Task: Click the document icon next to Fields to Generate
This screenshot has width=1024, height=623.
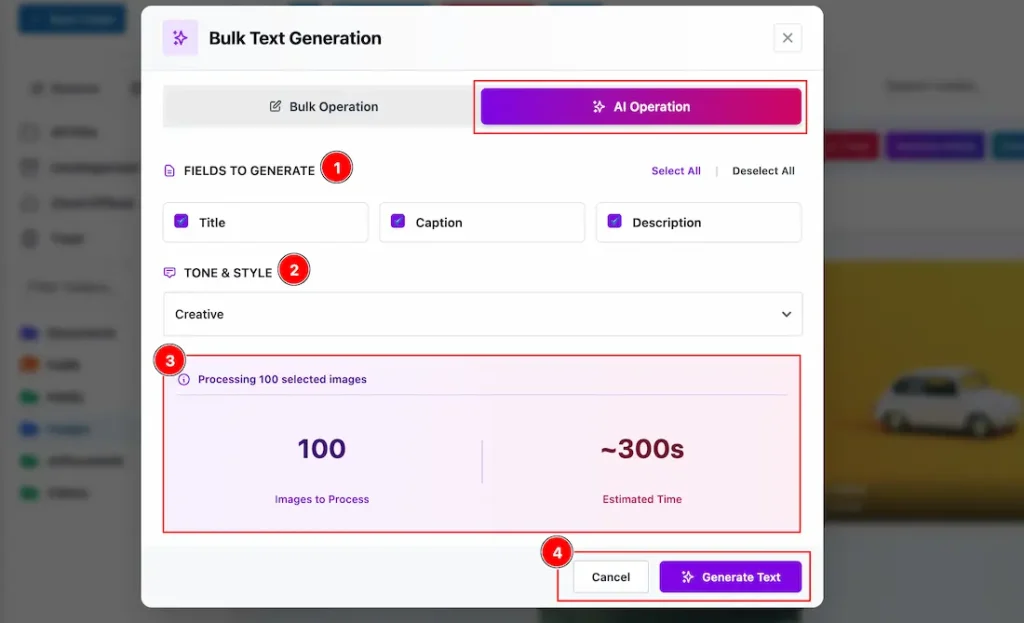Action: click(x=169, y=170)
